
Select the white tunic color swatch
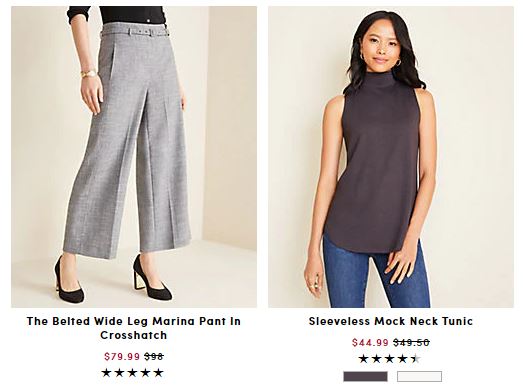[x=419, y=376]
